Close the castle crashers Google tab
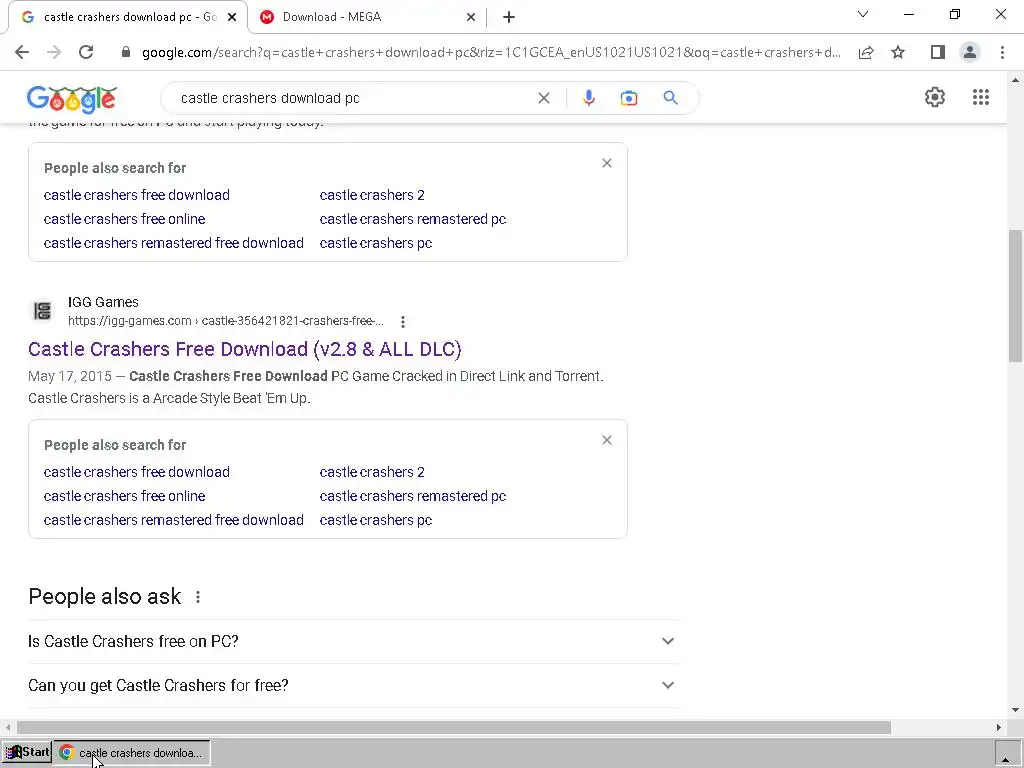Image resolution: width=1024 pixels, height=768 pixels. point(232,17)
